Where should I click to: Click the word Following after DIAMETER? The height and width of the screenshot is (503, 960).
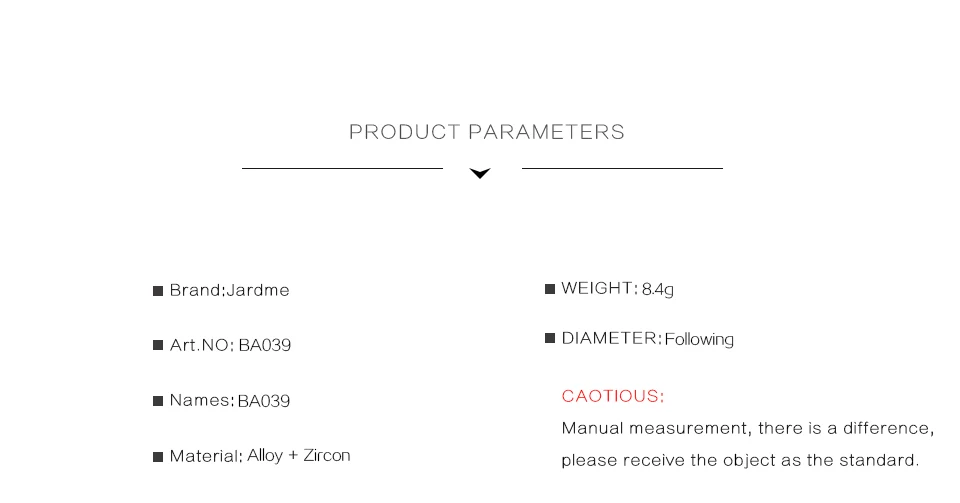pos(699,340)
